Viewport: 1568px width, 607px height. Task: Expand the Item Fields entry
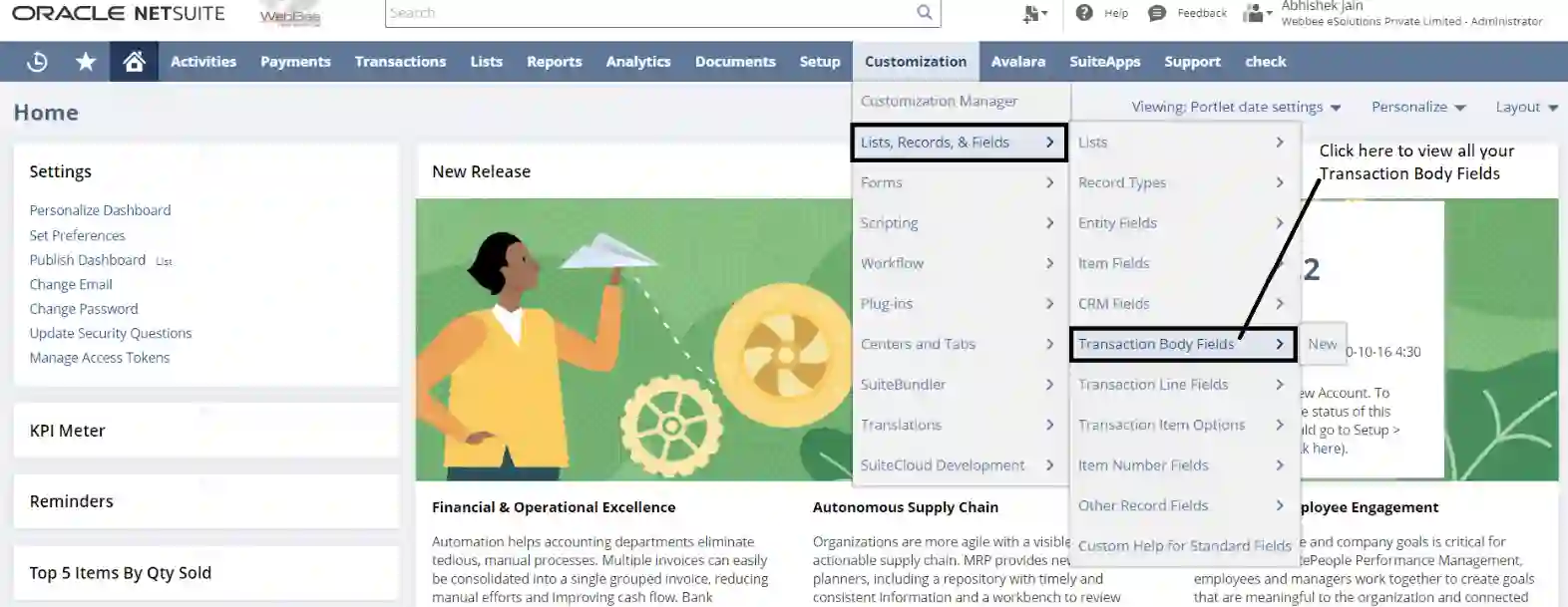click(x=1185, y=263)
